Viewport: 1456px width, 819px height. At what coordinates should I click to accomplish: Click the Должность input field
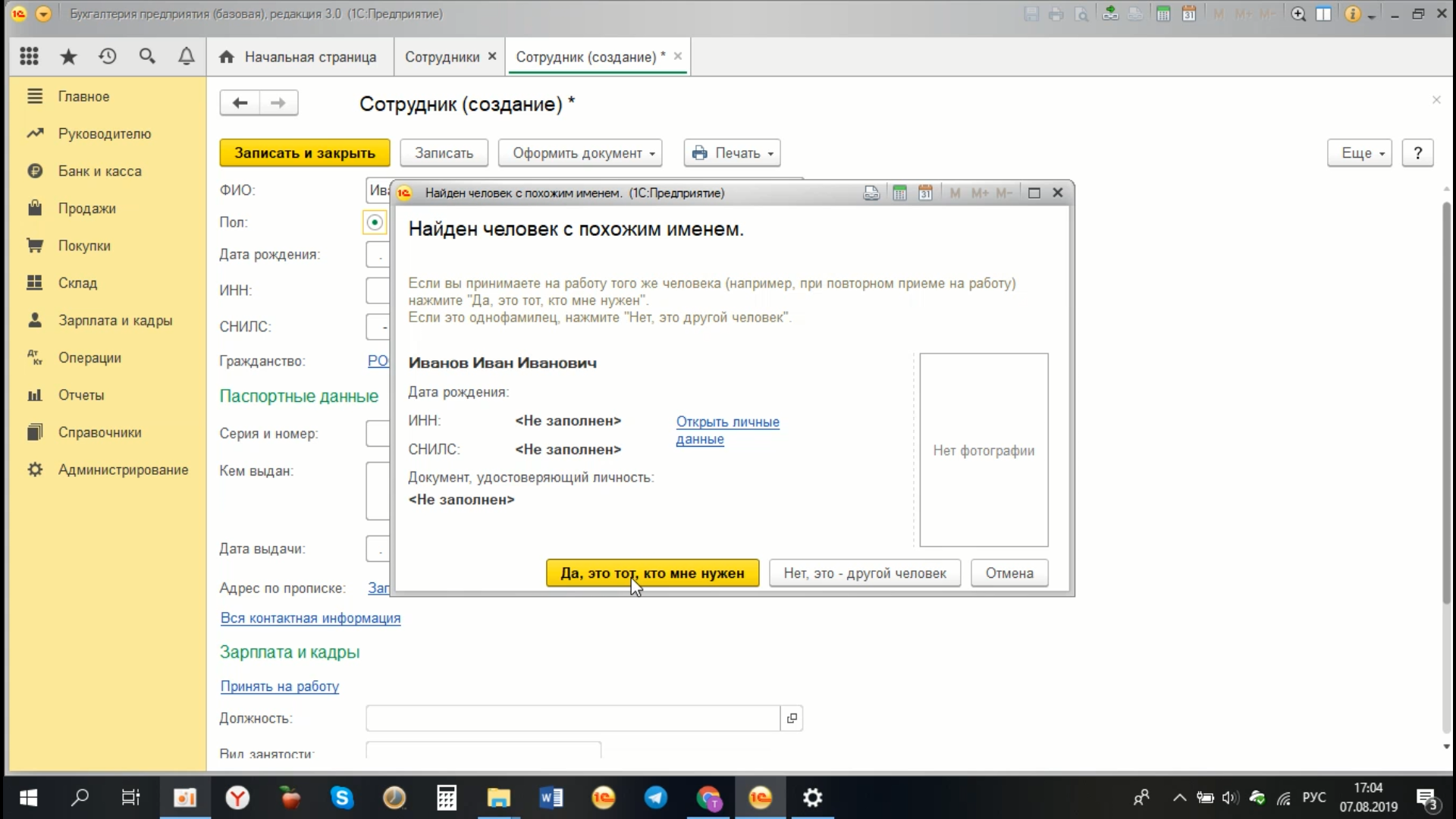573,718
